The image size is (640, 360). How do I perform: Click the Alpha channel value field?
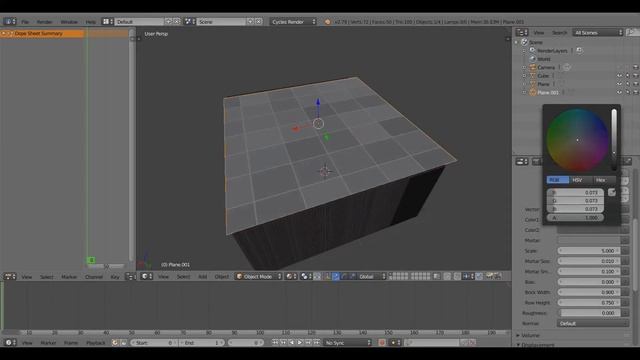click(x=575, y=218)
